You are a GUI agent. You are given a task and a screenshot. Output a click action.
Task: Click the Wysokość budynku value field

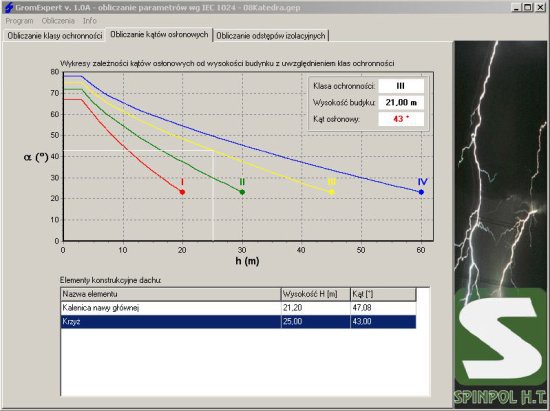401,103
